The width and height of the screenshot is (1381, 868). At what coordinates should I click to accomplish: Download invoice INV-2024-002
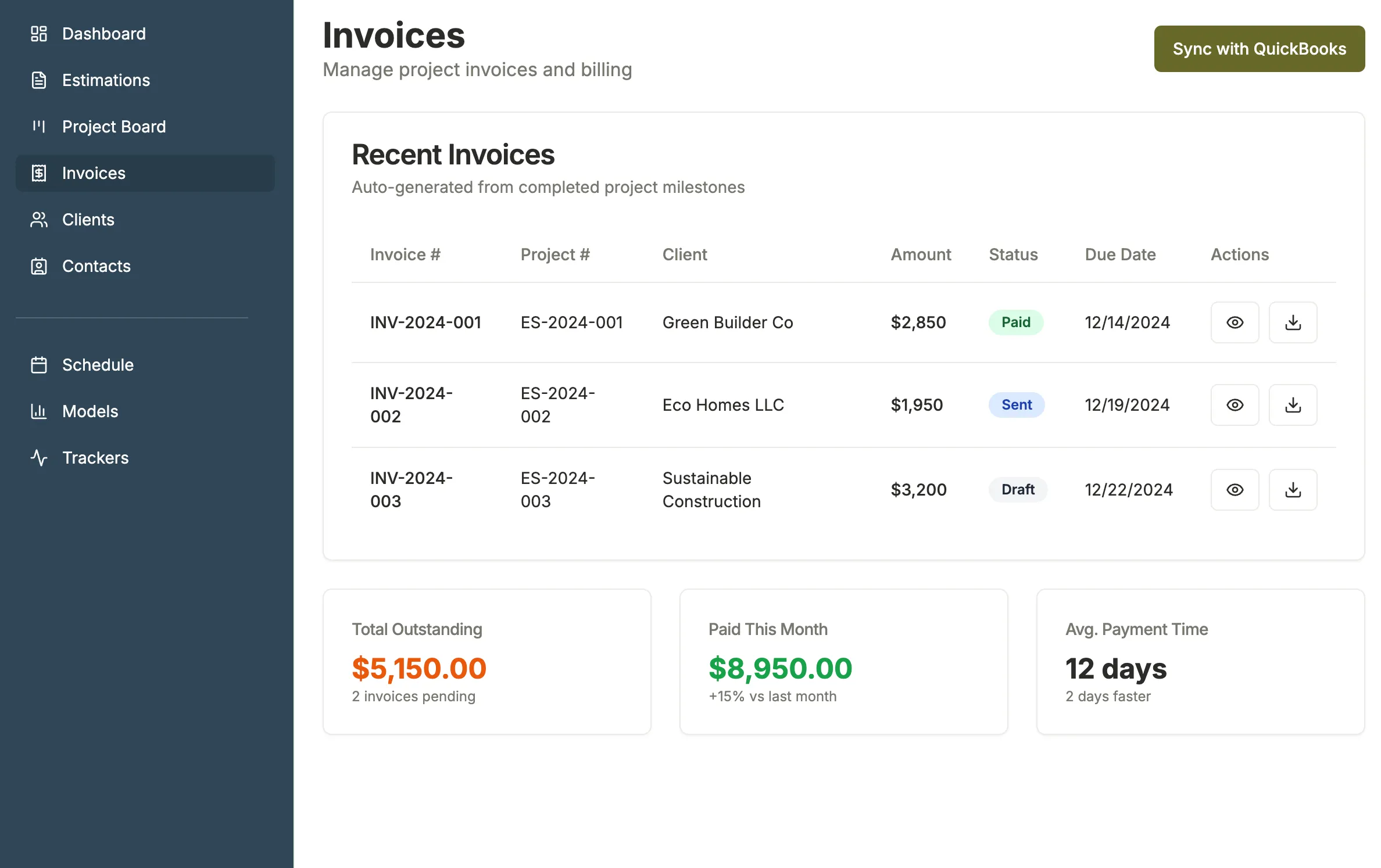(x=1293, y=404)
